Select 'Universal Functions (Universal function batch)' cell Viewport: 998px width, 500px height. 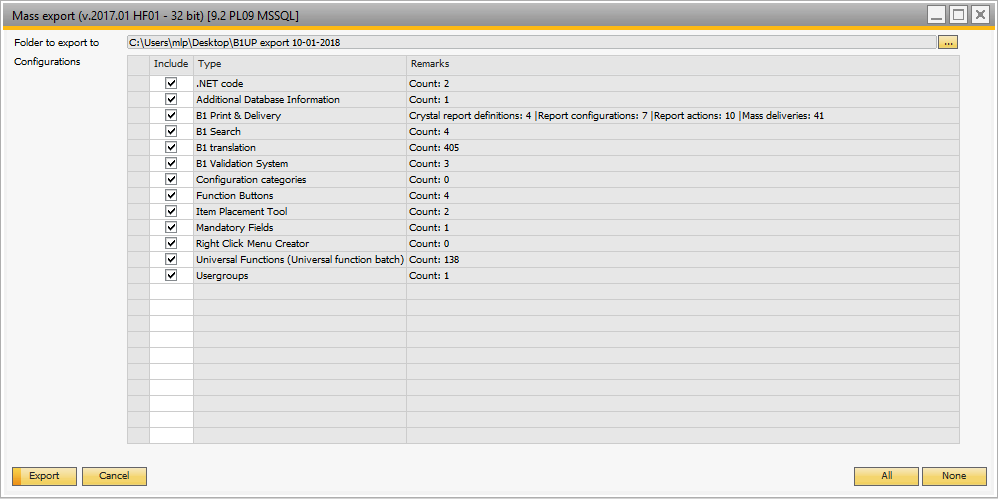coord(300,260)
